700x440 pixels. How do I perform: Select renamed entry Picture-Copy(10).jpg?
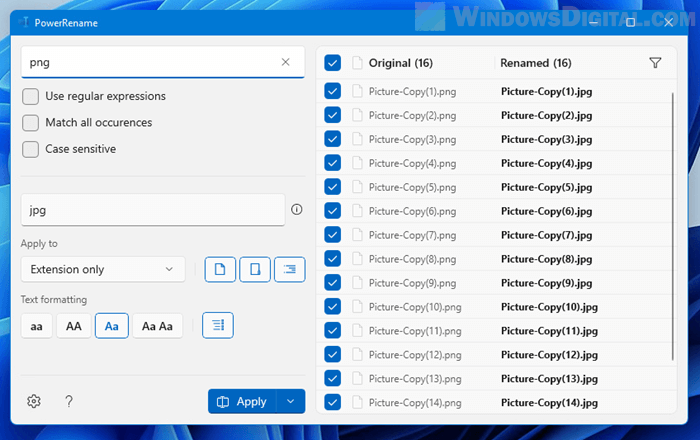549,307
